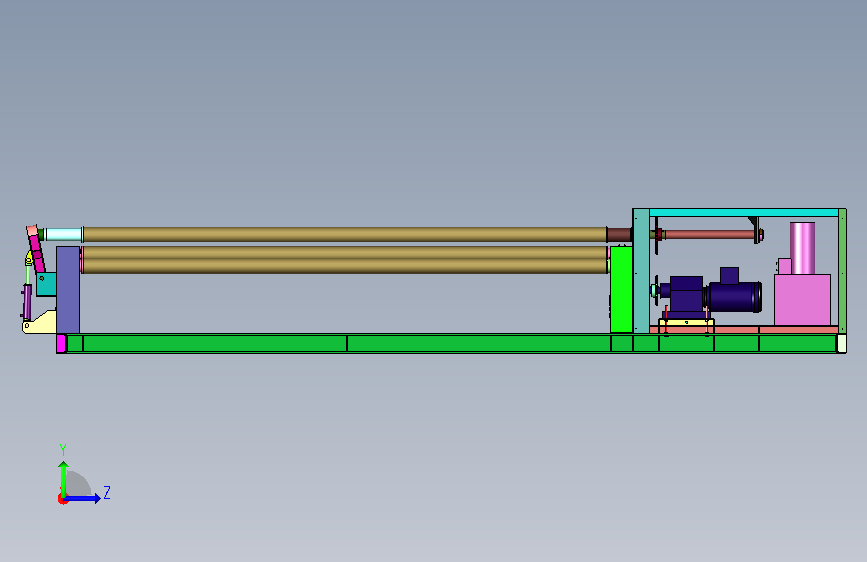Select the magenta lever arm at far left
Image resolution: width=867 pixels, height=562 pixels.
pos(36,253)
